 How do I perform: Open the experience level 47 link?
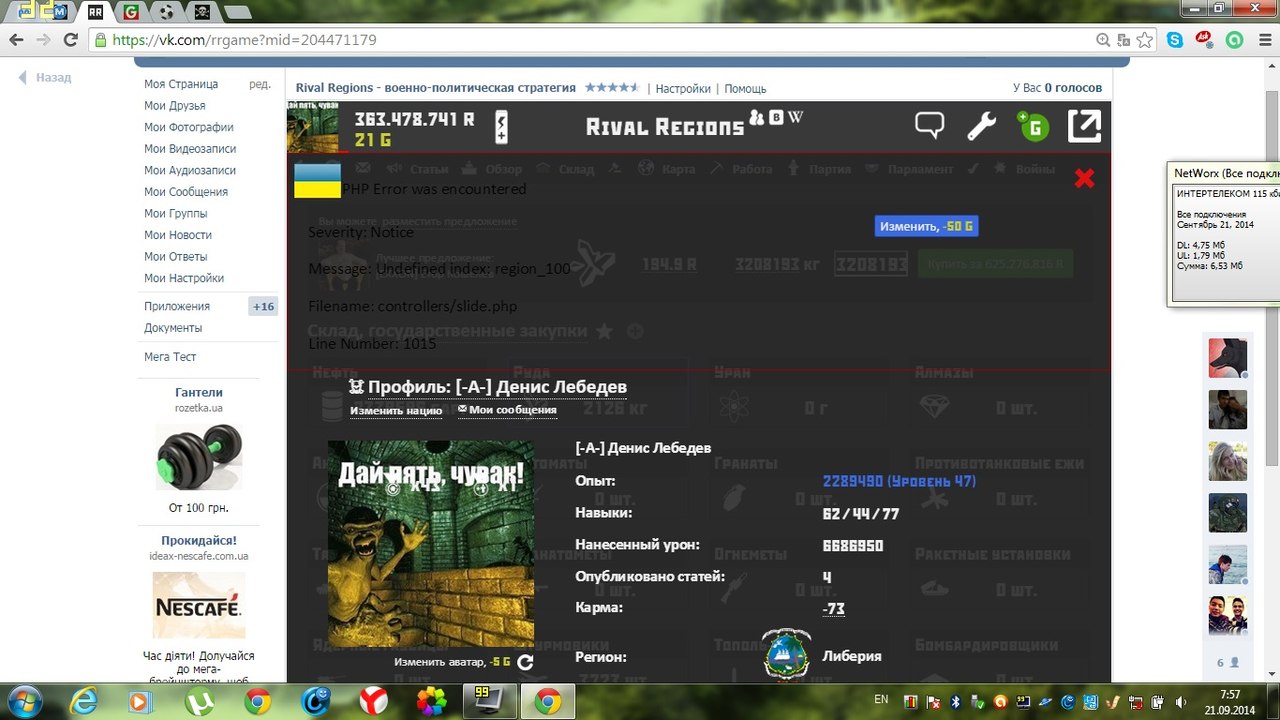[899, 481]
